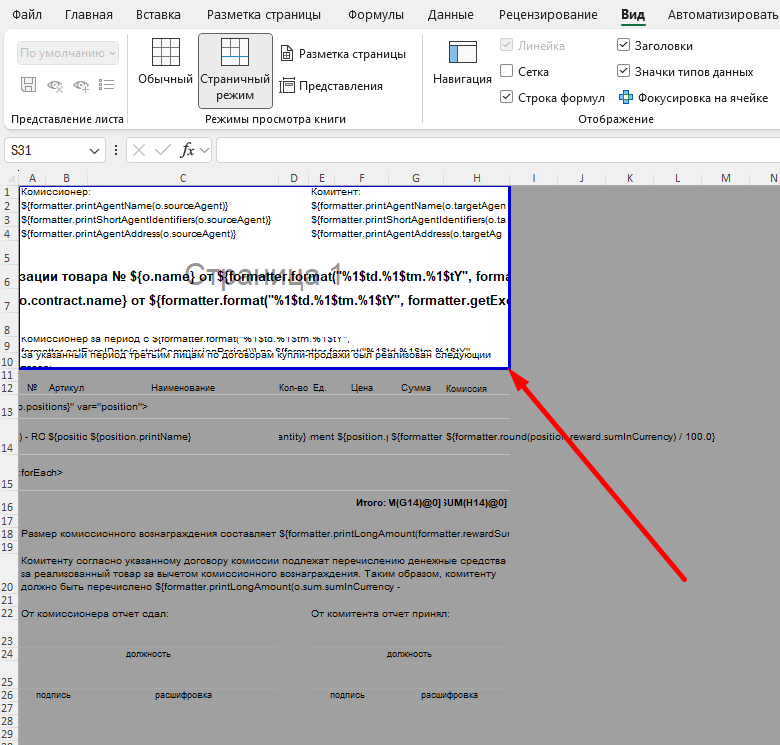Select column M header
The height and width of the screenshot is (745, 780).
726,178
